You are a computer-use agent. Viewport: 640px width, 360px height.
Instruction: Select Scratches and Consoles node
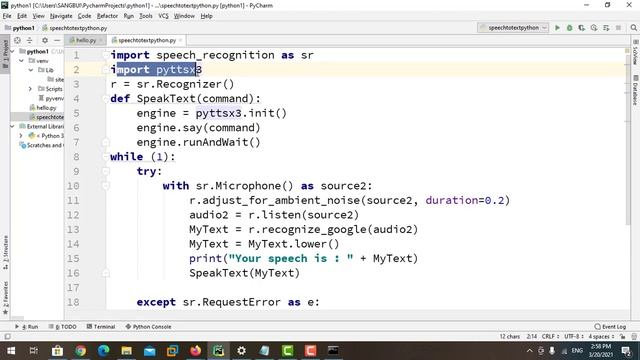41,145
